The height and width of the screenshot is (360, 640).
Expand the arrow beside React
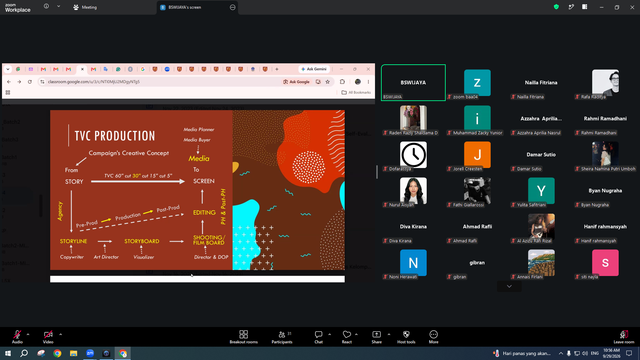click(x=356, y=334)
